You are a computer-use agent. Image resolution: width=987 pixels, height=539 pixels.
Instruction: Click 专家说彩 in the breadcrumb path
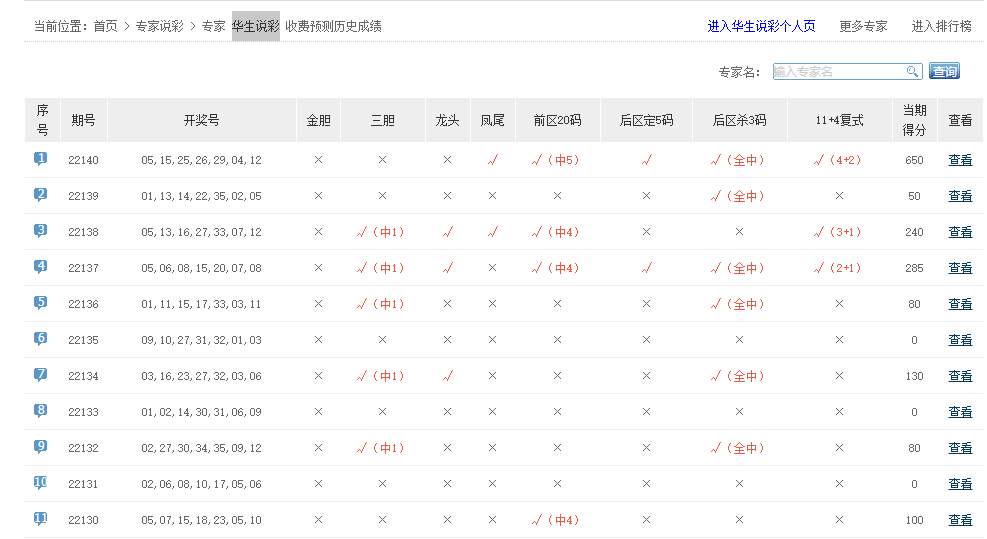tap(159, 26)
